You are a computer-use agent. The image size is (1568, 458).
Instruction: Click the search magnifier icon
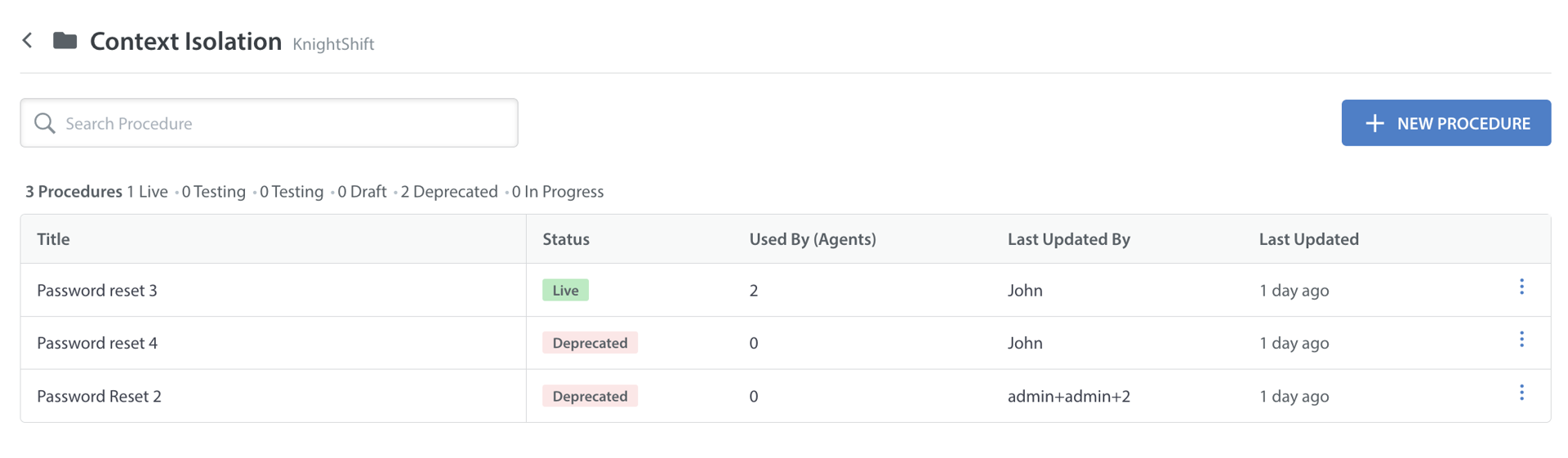45,123
